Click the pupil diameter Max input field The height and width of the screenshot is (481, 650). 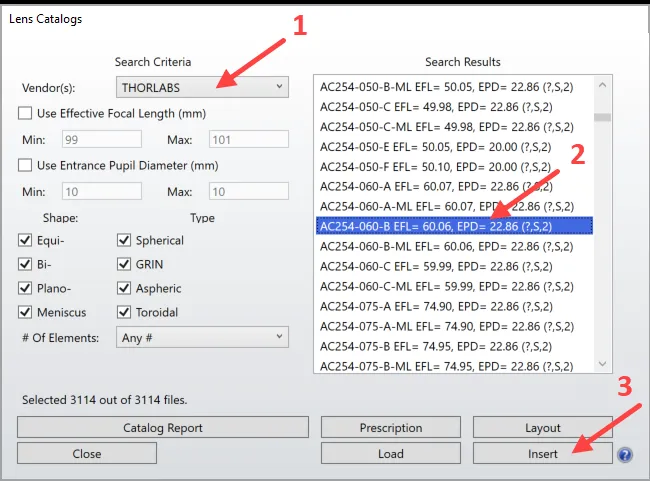click(248, 191)
